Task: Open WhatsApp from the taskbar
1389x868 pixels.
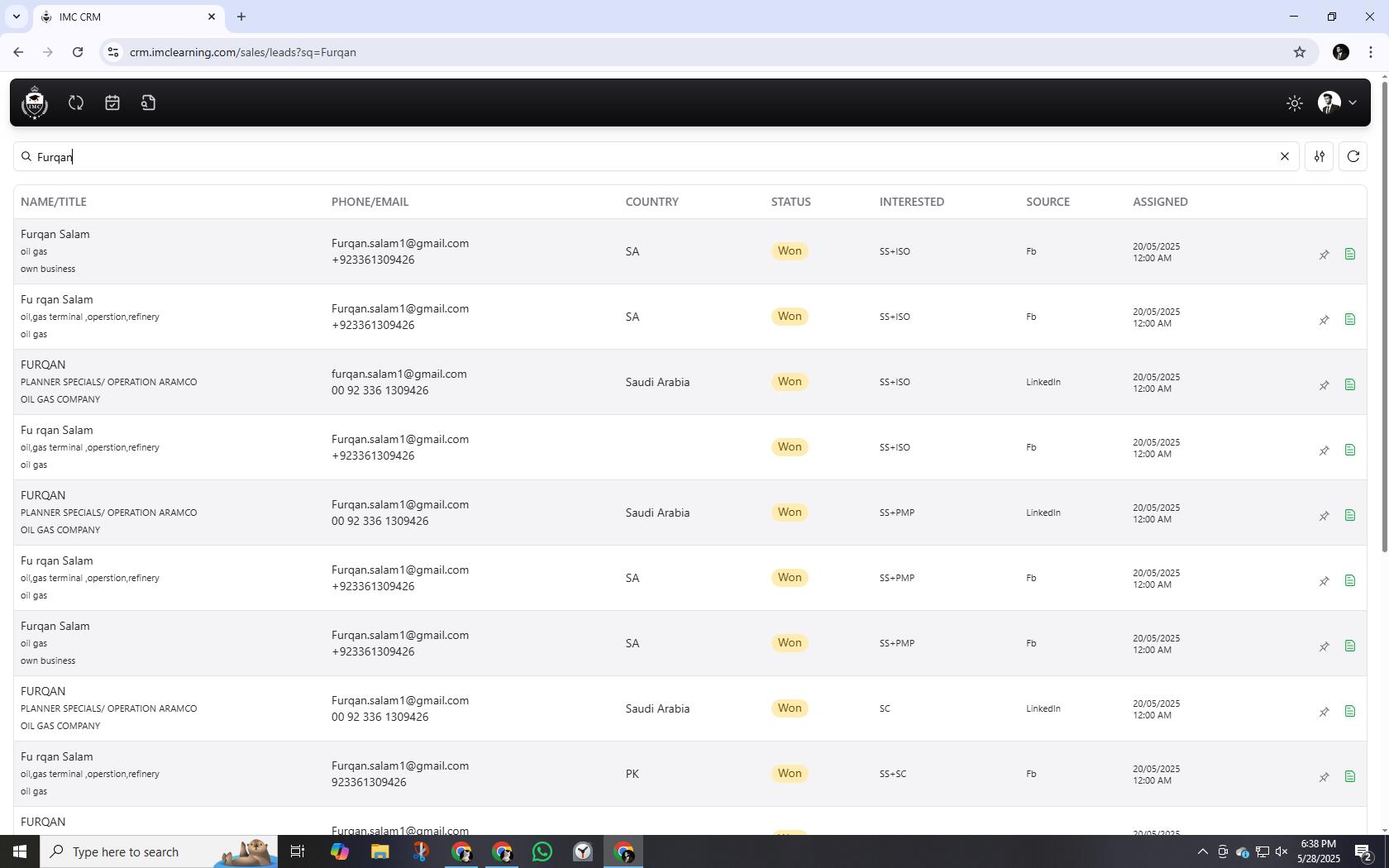Action: coord(542,851)
